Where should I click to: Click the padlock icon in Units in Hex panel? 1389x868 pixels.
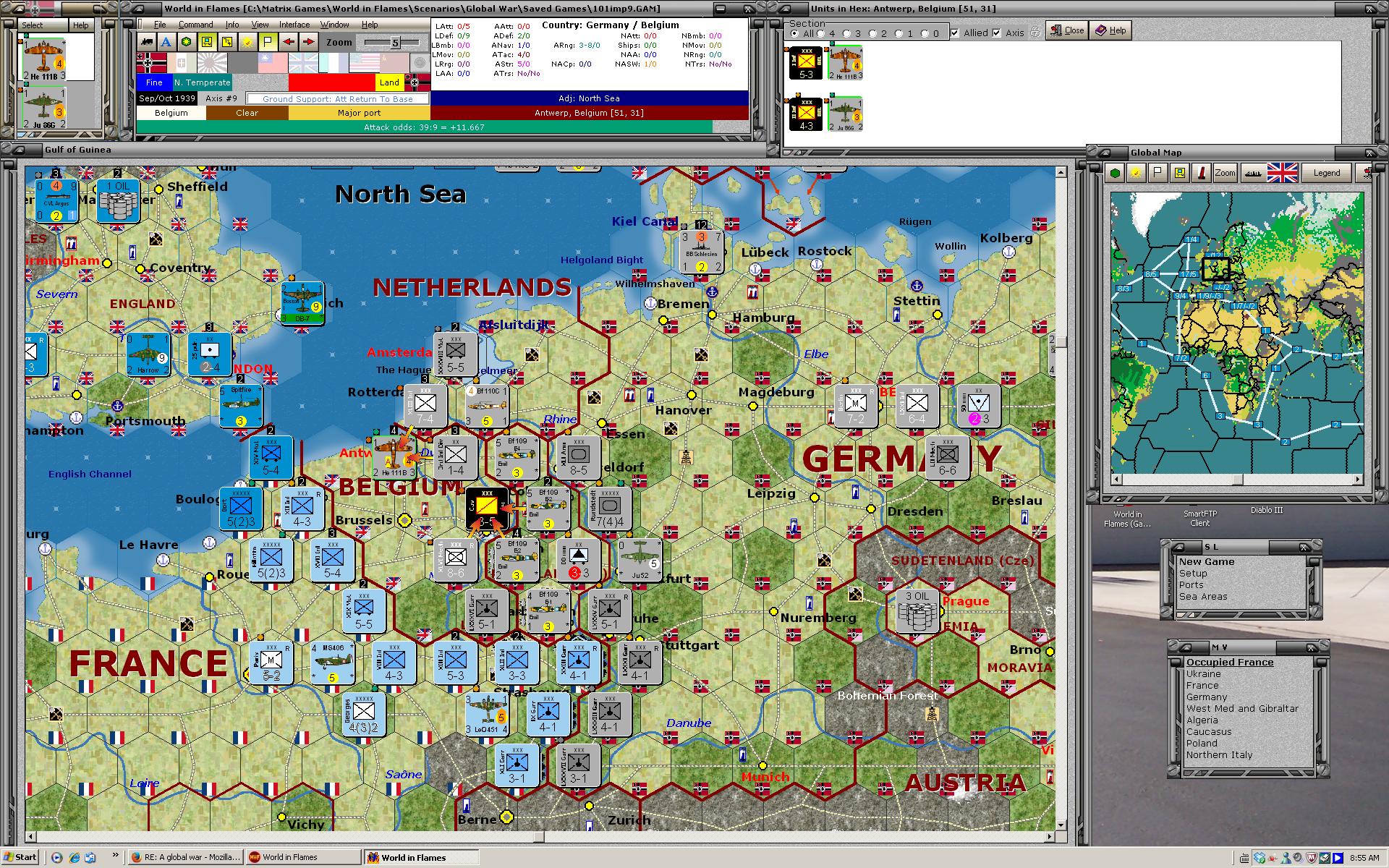pyautogui.click(x=1035, y=32)
